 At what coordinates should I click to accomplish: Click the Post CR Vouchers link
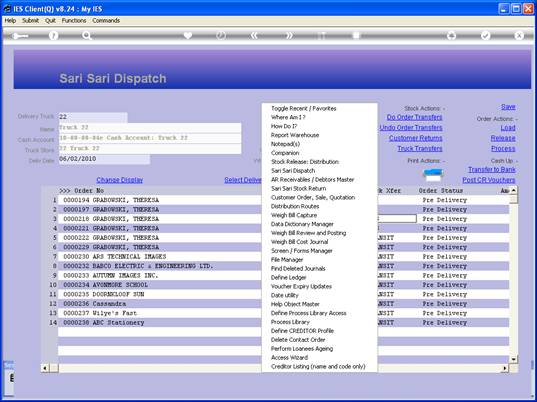click(488, 180)
